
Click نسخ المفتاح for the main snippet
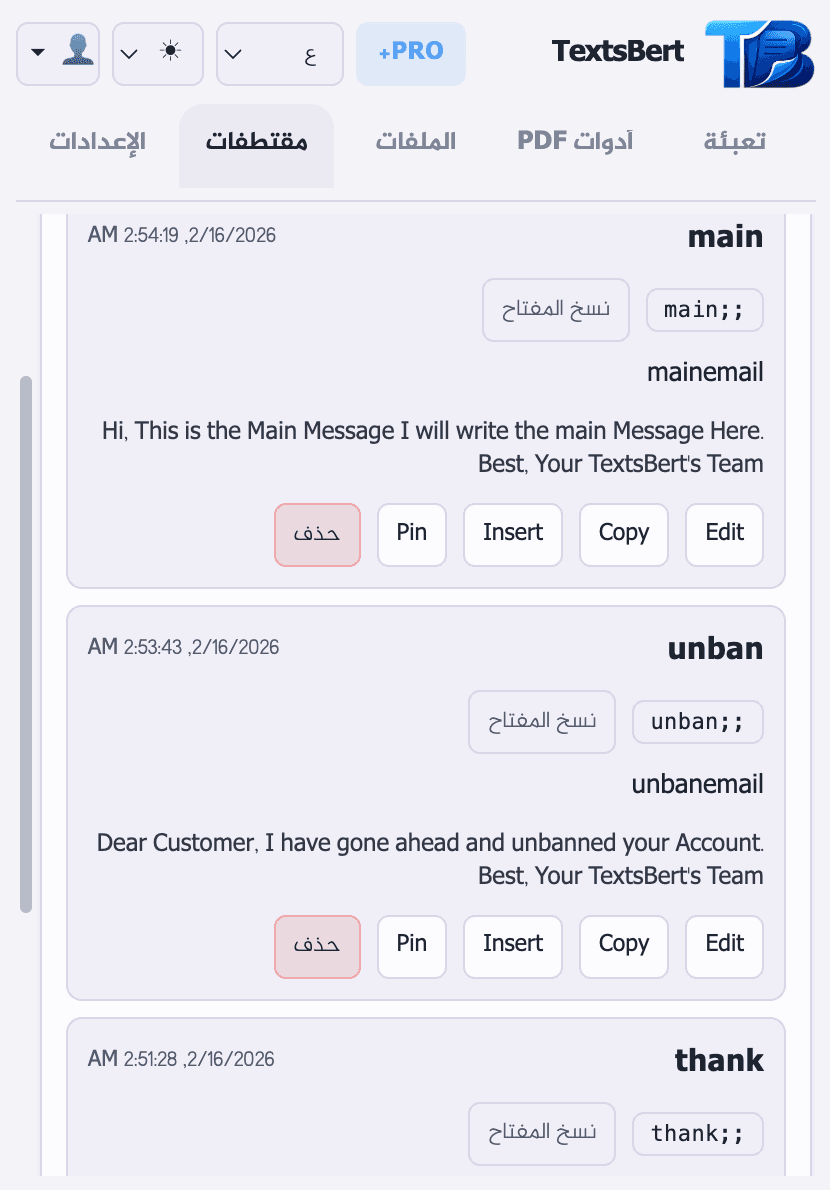coord(556,310)
